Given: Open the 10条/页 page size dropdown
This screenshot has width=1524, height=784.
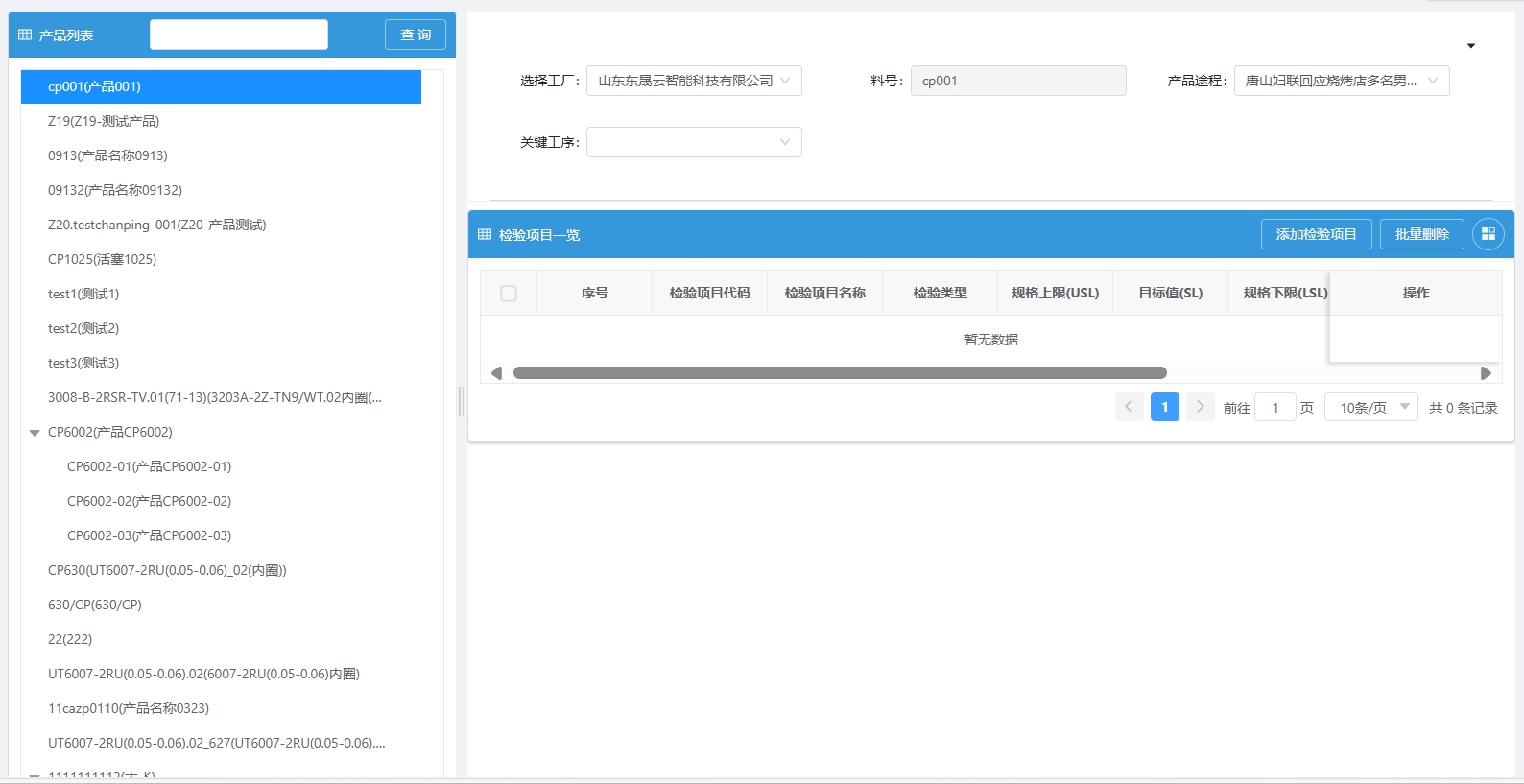Looking at the screenshot, I should click(1371, 407).
